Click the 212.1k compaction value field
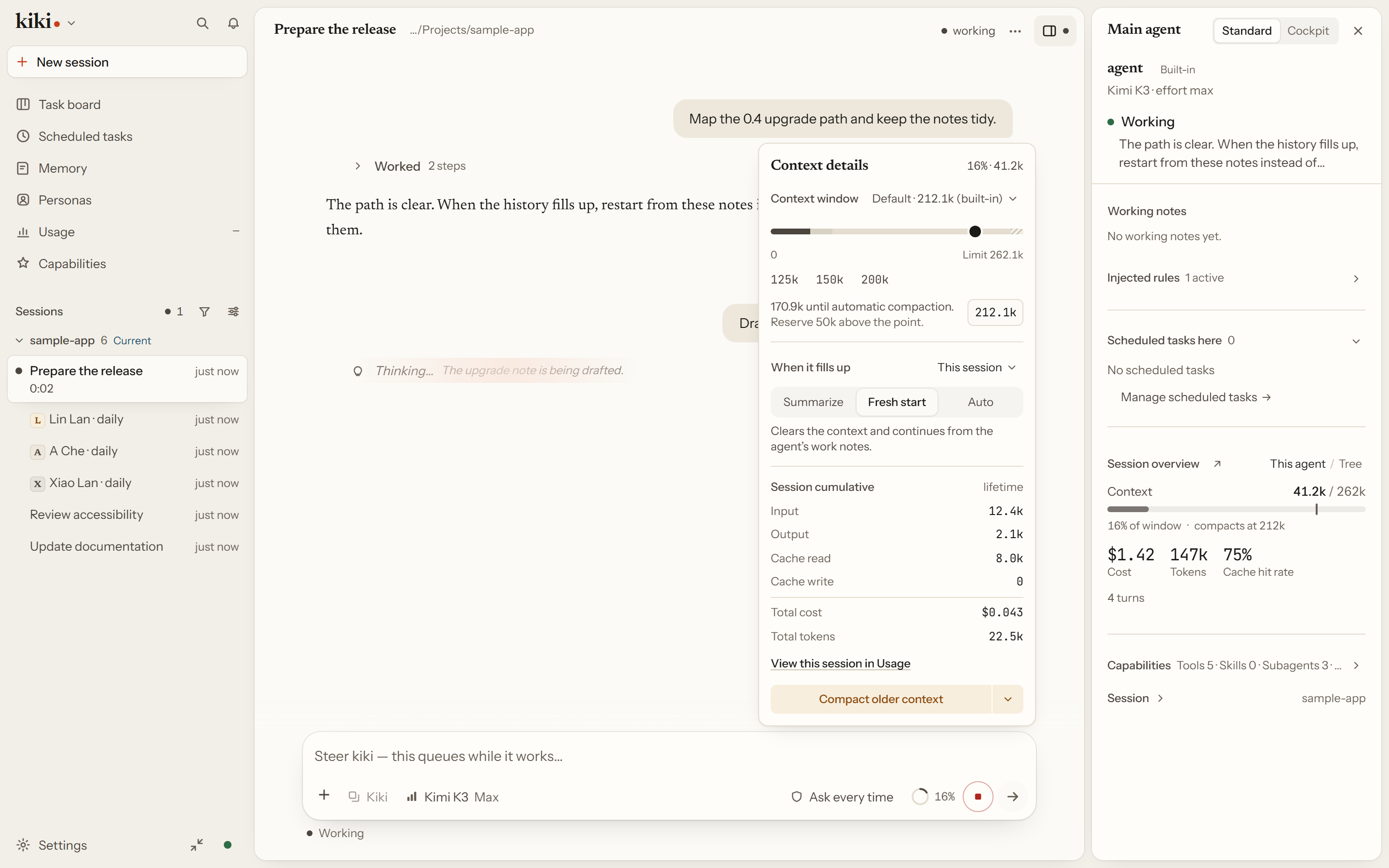The image size is (1389, 868). pos(994,312)
